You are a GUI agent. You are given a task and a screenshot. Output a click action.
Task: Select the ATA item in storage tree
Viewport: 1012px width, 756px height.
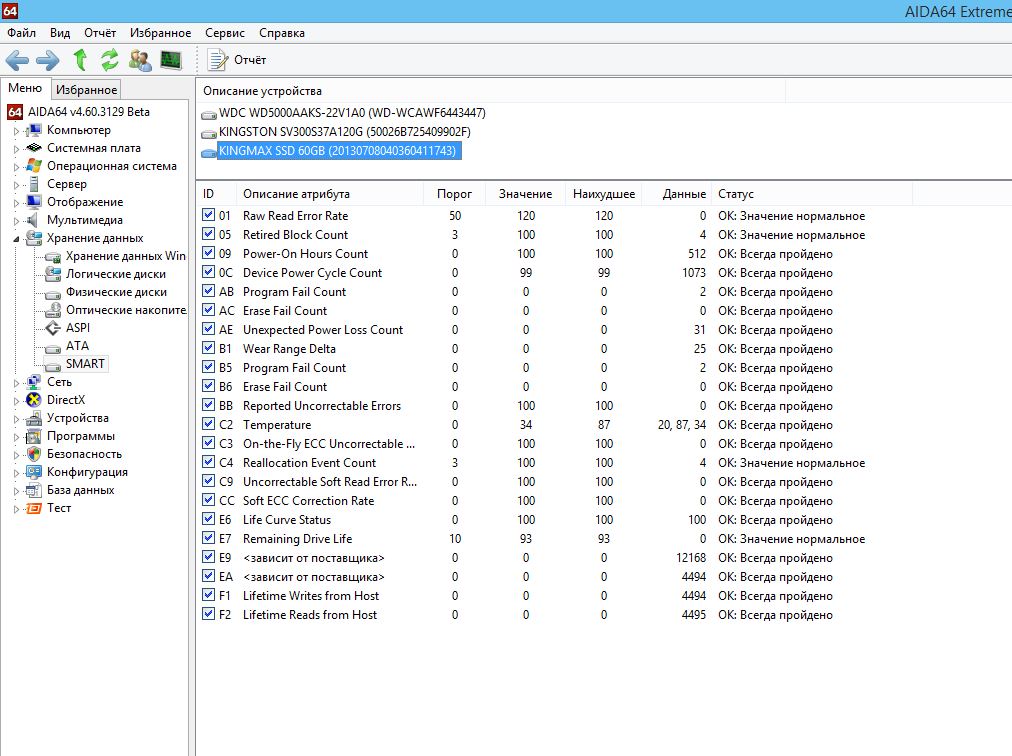click(77, 346)
